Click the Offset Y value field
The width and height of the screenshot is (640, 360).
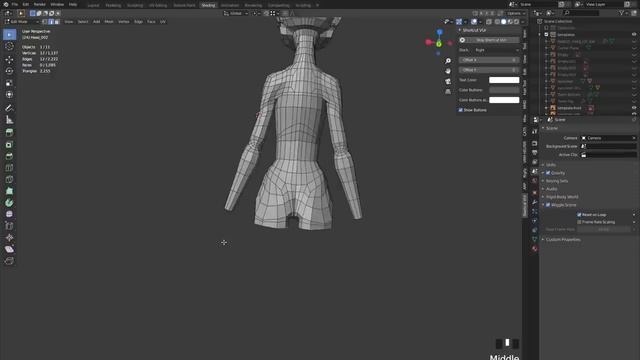pos(489,70)
